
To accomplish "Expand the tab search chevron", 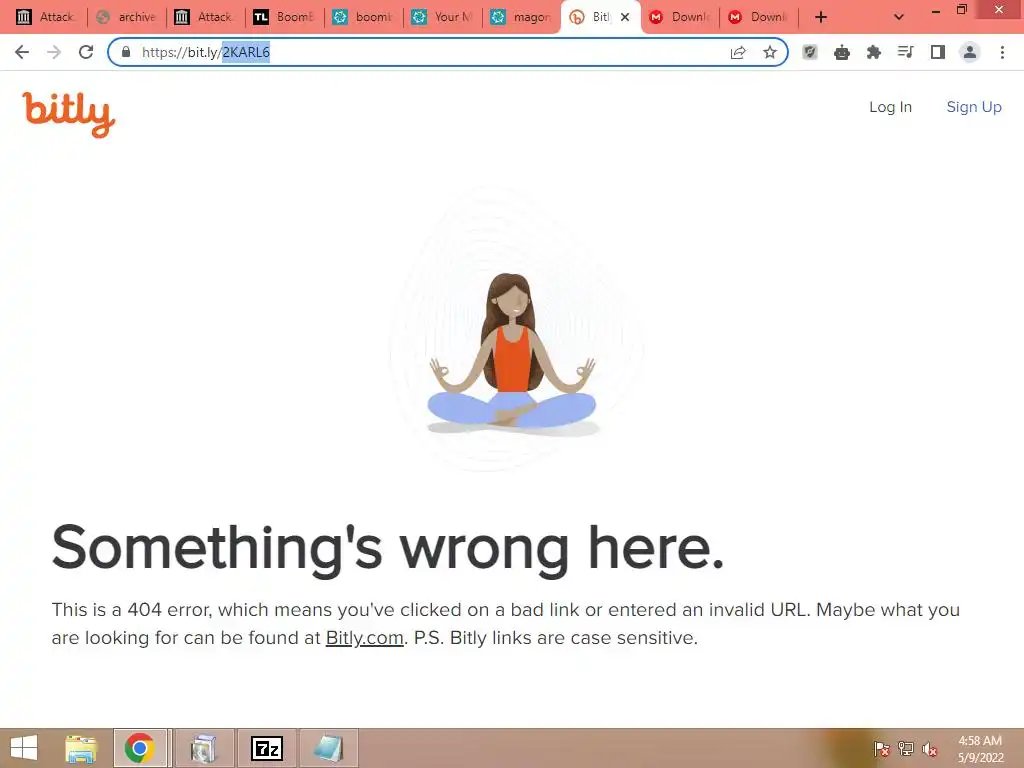I will coord(899,17).
